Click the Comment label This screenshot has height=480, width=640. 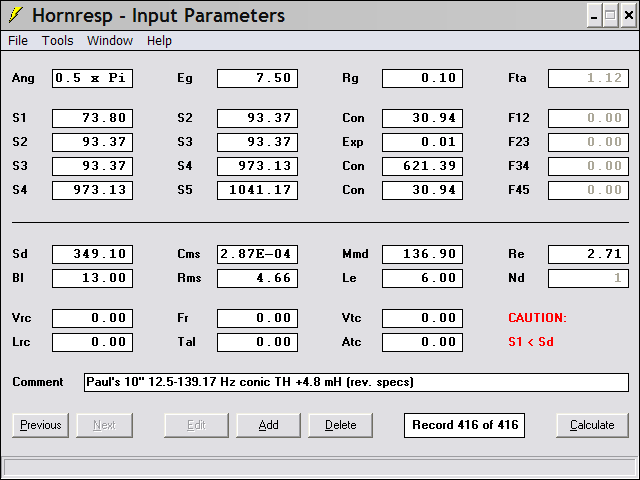pyautogui.click(x=38, y=382)
